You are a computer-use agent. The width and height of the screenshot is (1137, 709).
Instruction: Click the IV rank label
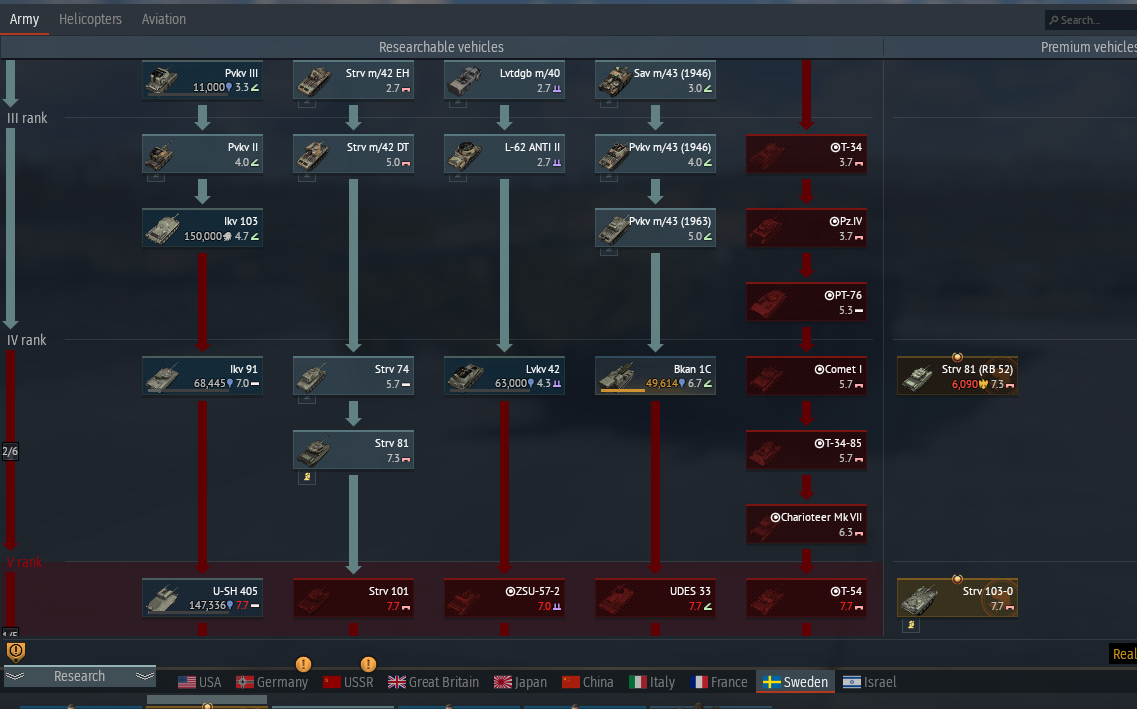pyautogui.click(x=27, y=340)
